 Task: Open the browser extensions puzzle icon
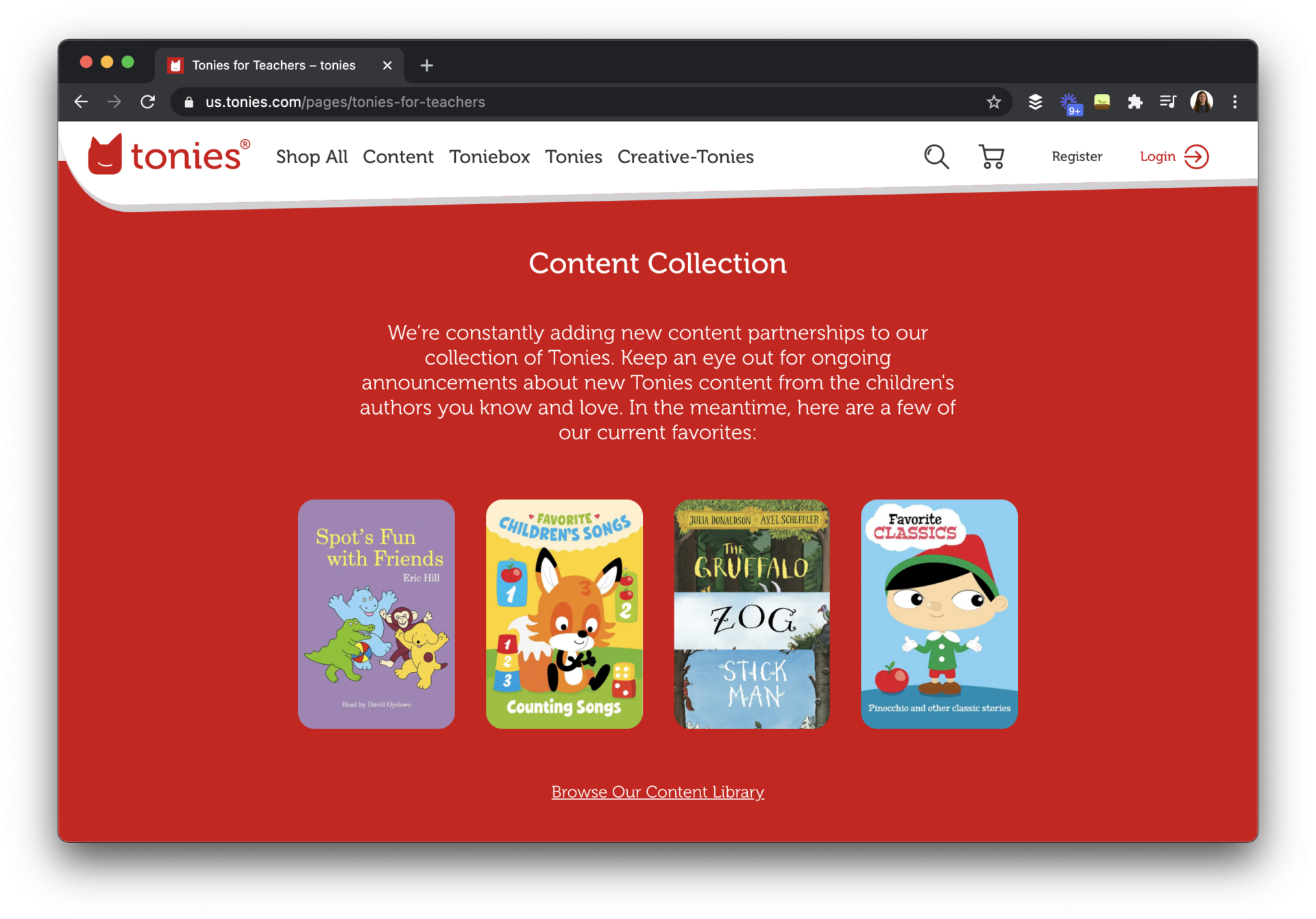point(1135,102)
